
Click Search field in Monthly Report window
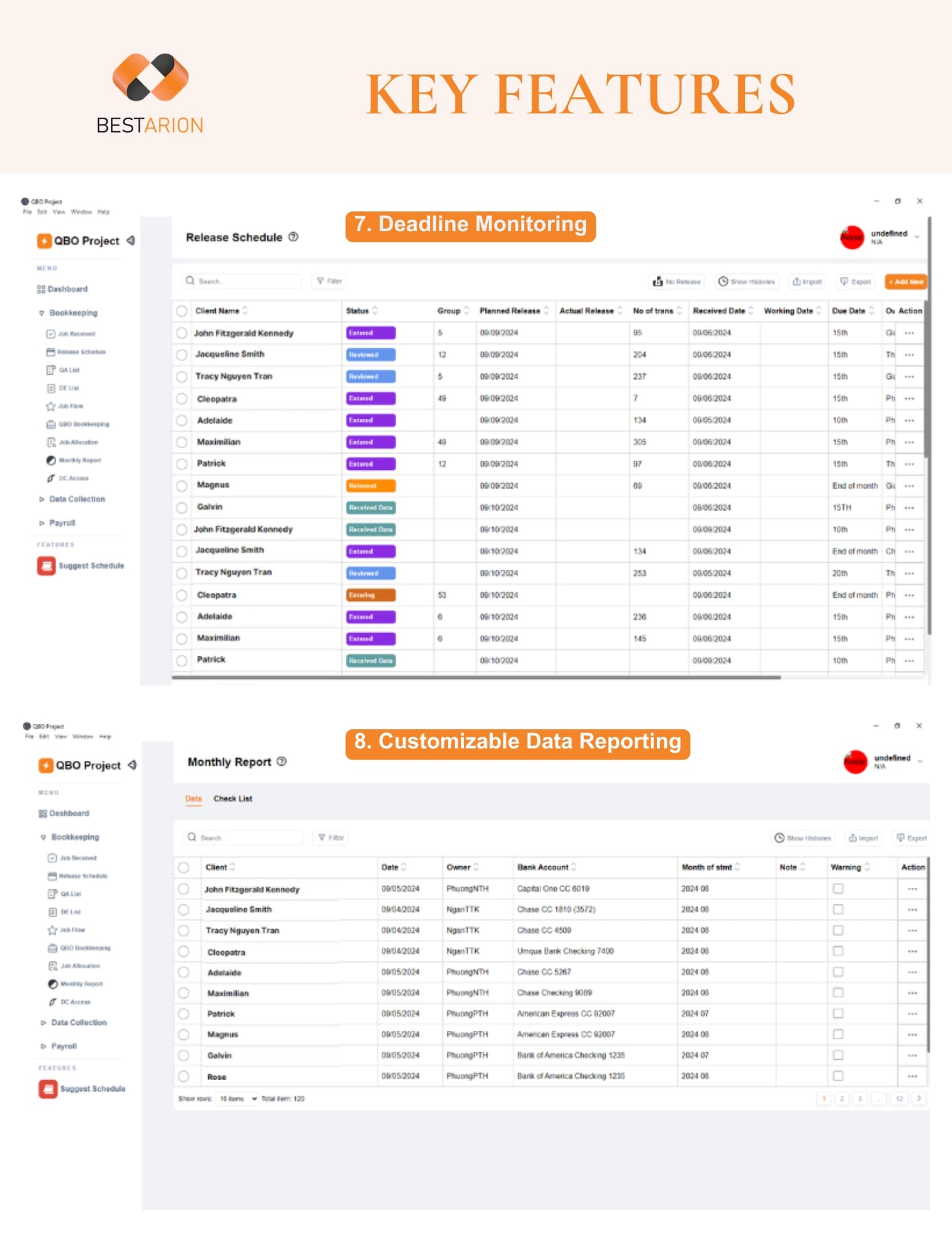point(243,837)
